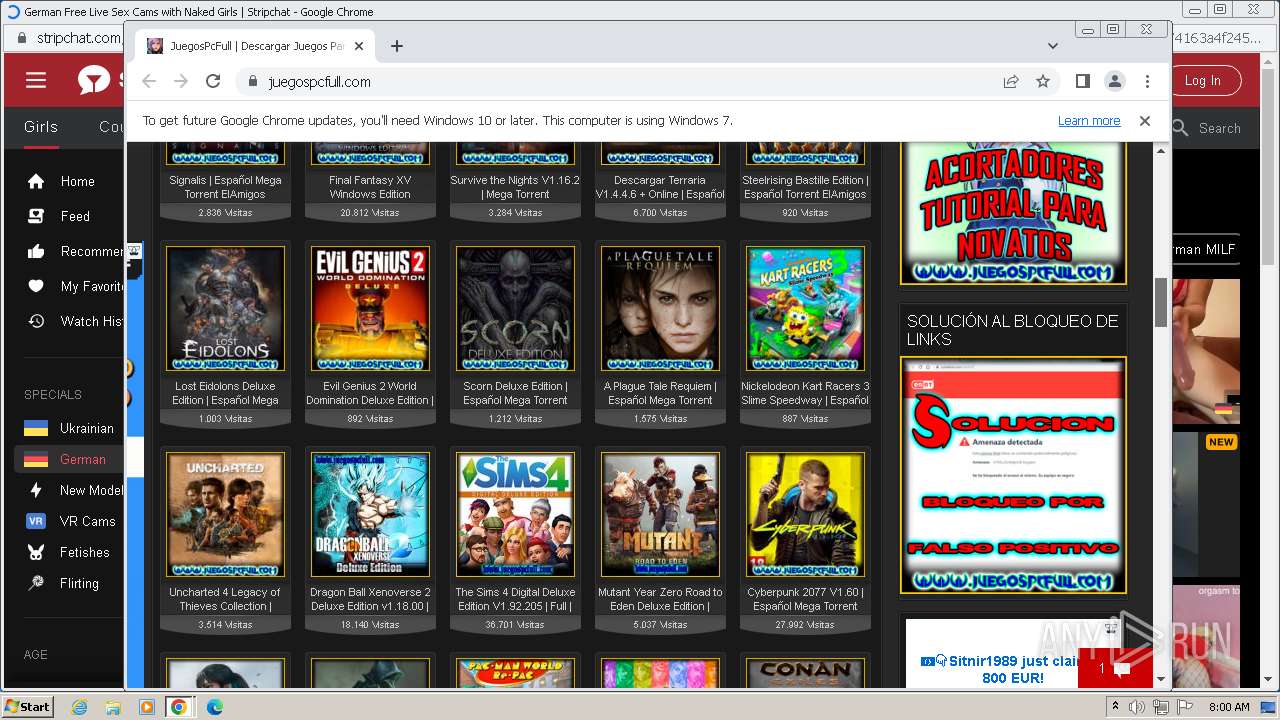Viewport: 1280px width, 720px height.
Task: Click 36.701 Visitas count under Sims 4
Action: (x=515, y=624)
